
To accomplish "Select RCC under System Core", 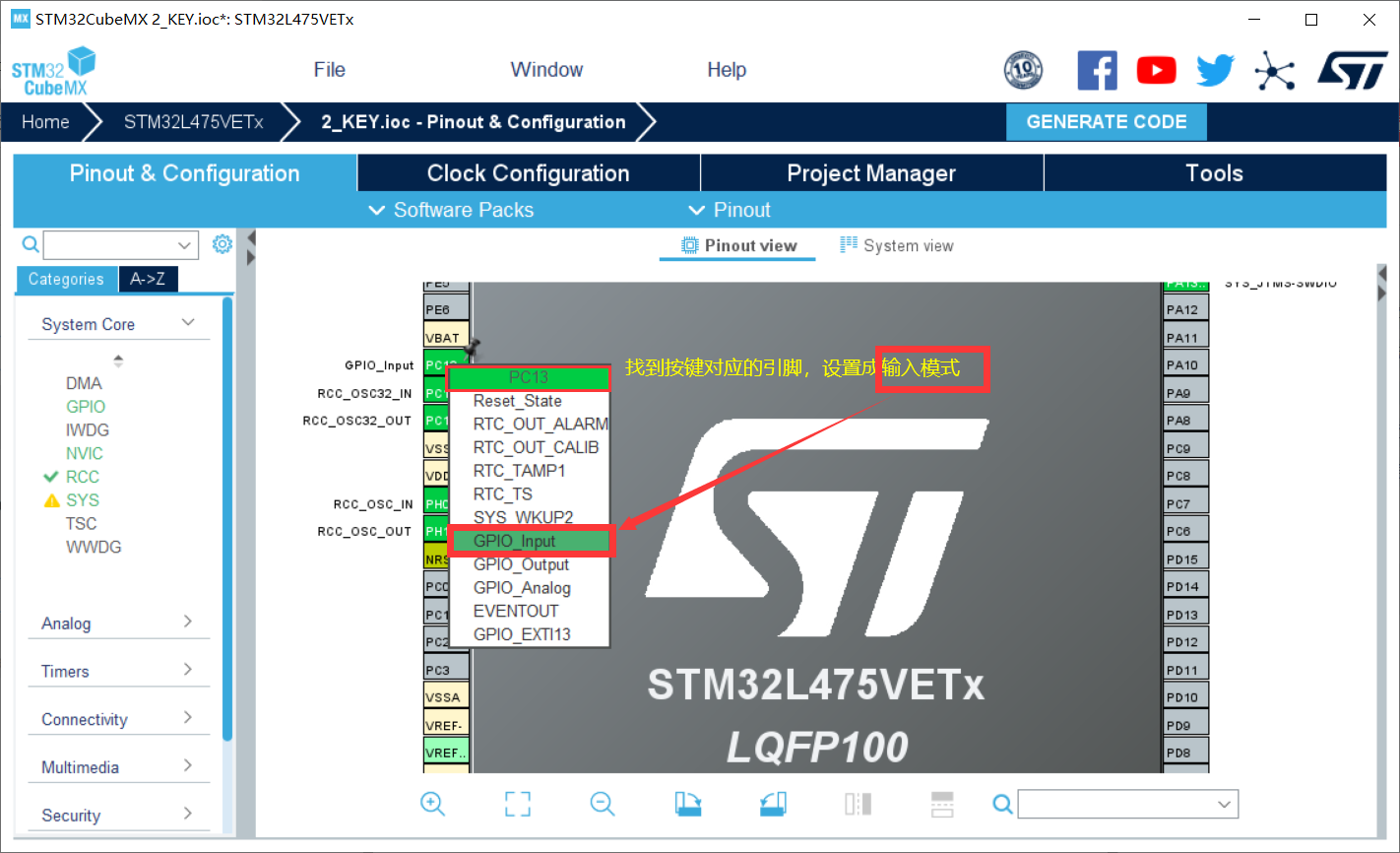I will coord(83,477).
